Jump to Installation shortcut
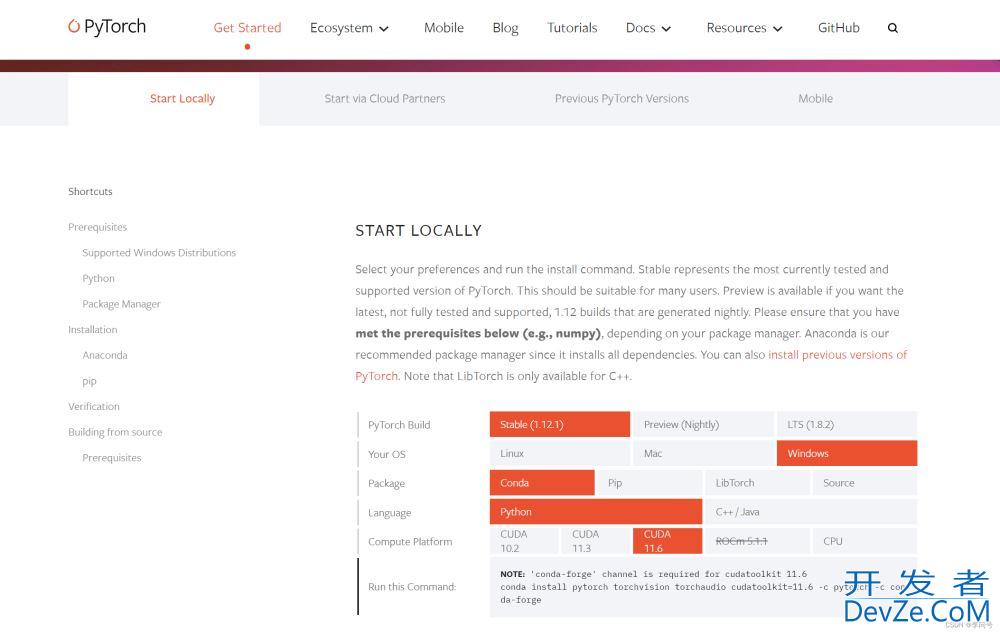Screen dimensions: 1000x633 click(92, 330)
